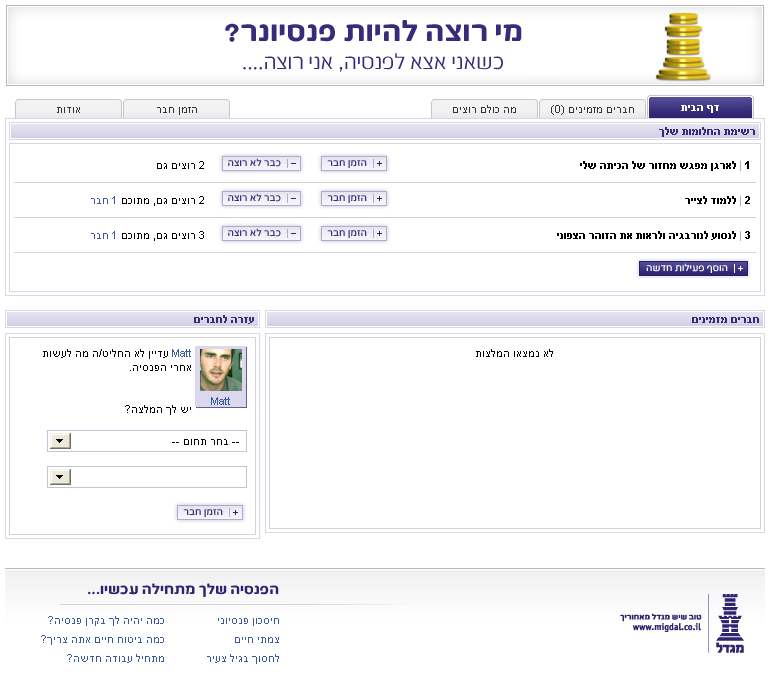The height and width of the screenshot is (674, 770).
Task: Click הזמן חבר button for dream 1
Action: [354, 164]
